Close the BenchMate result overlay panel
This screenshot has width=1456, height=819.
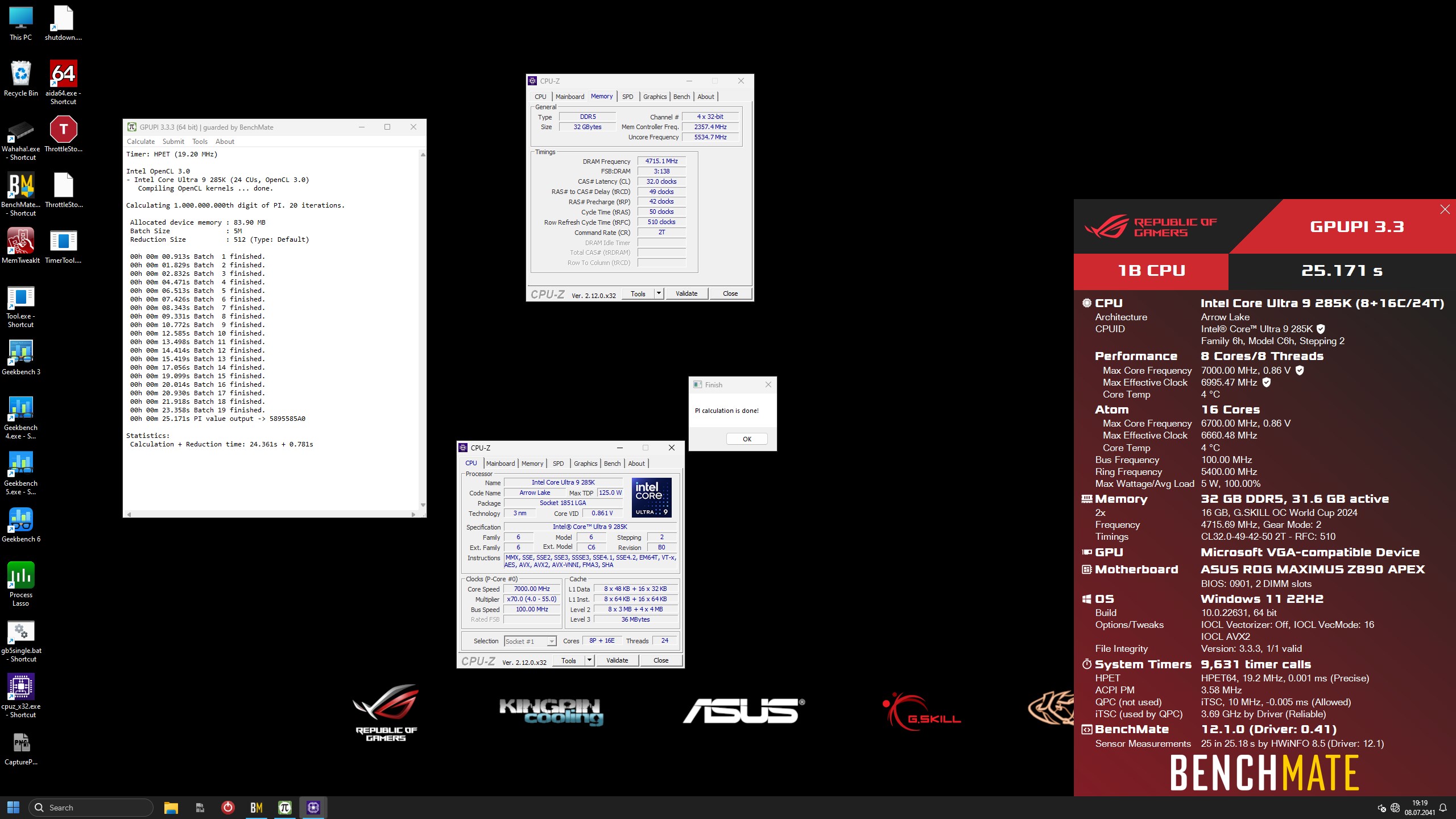[1445, 209]
